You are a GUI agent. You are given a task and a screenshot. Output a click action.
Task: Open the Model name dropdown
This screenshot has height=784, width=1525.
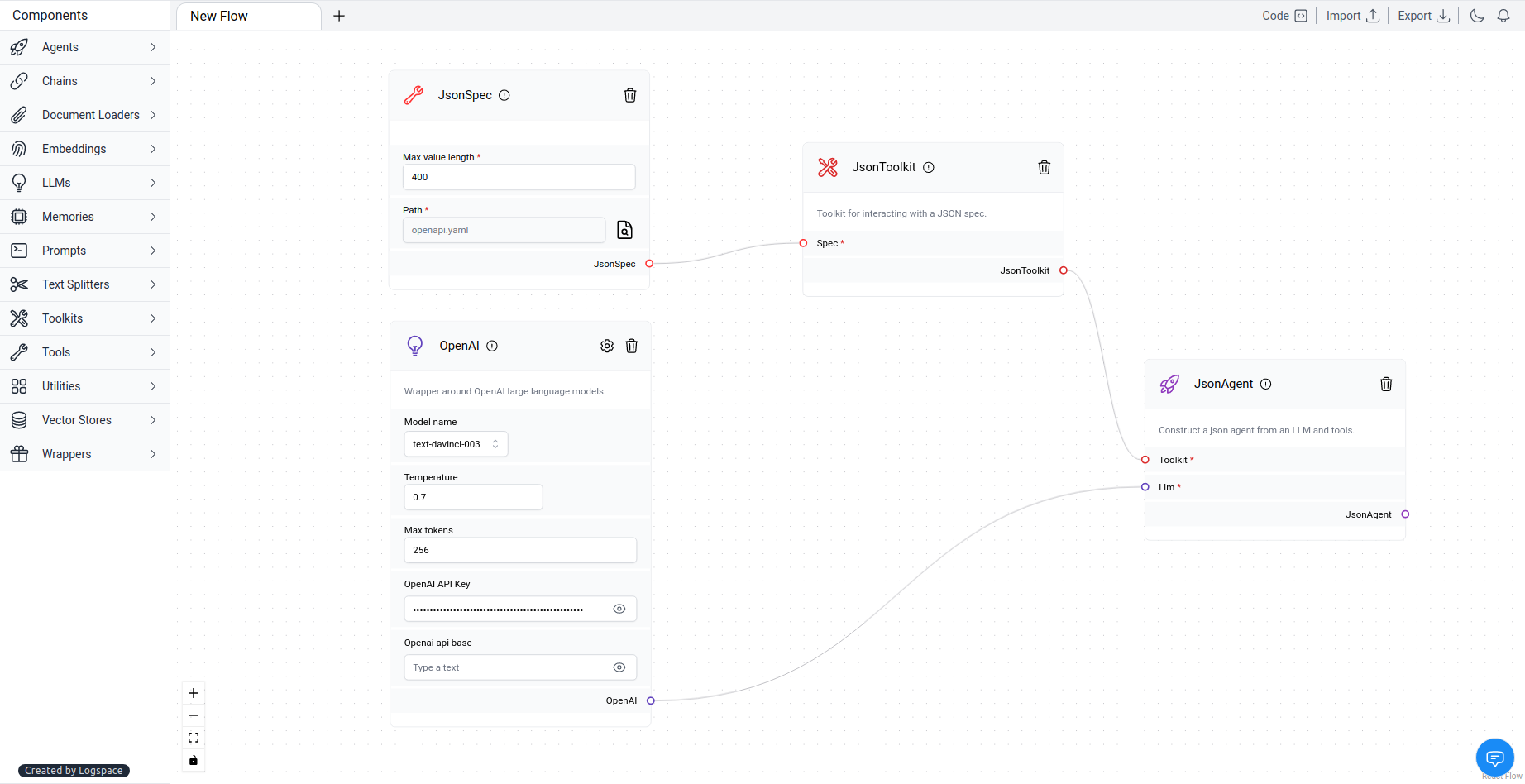[x=456, y=444]
